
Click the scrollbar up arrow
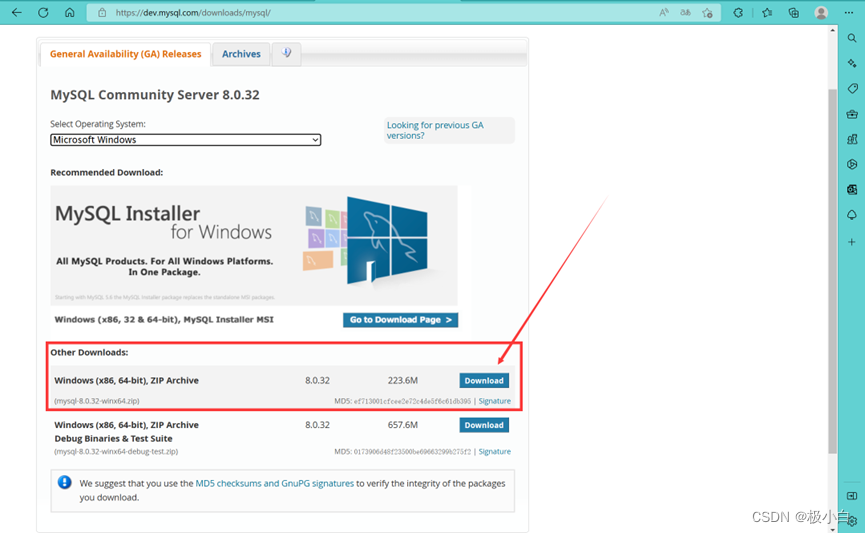click(x=832, y=30)
